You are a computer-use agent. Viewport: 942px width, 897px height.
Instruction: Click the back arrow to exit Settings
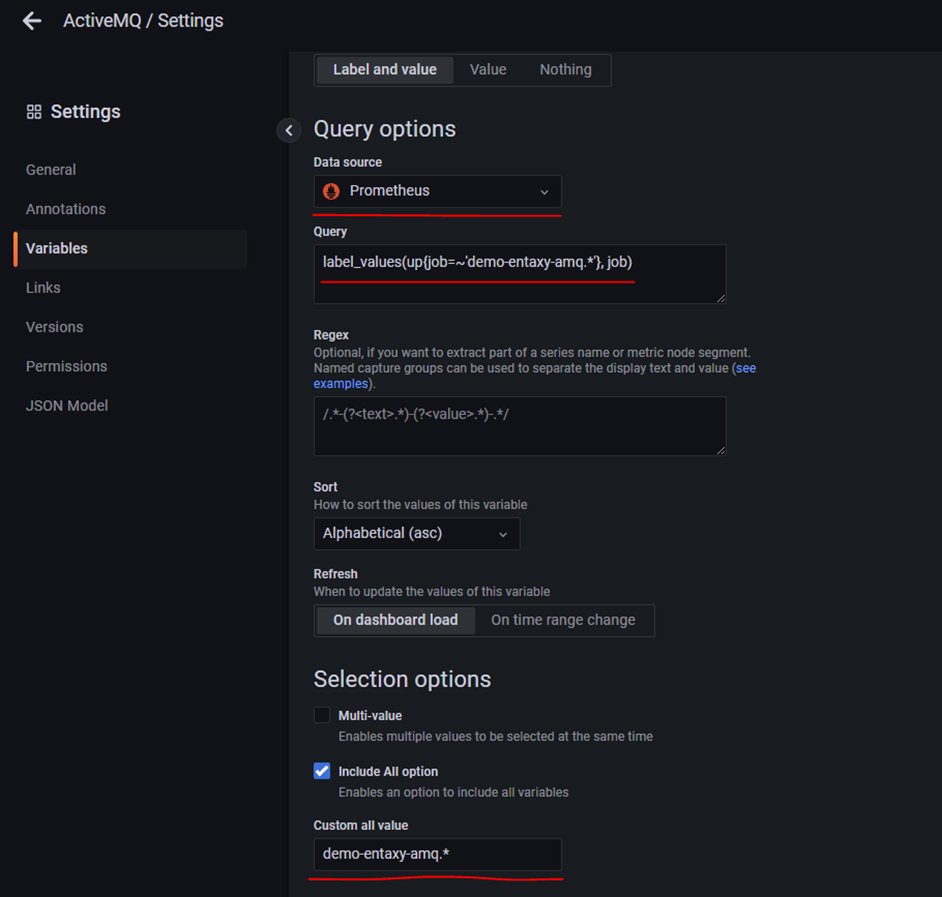[x=31, y=20]
